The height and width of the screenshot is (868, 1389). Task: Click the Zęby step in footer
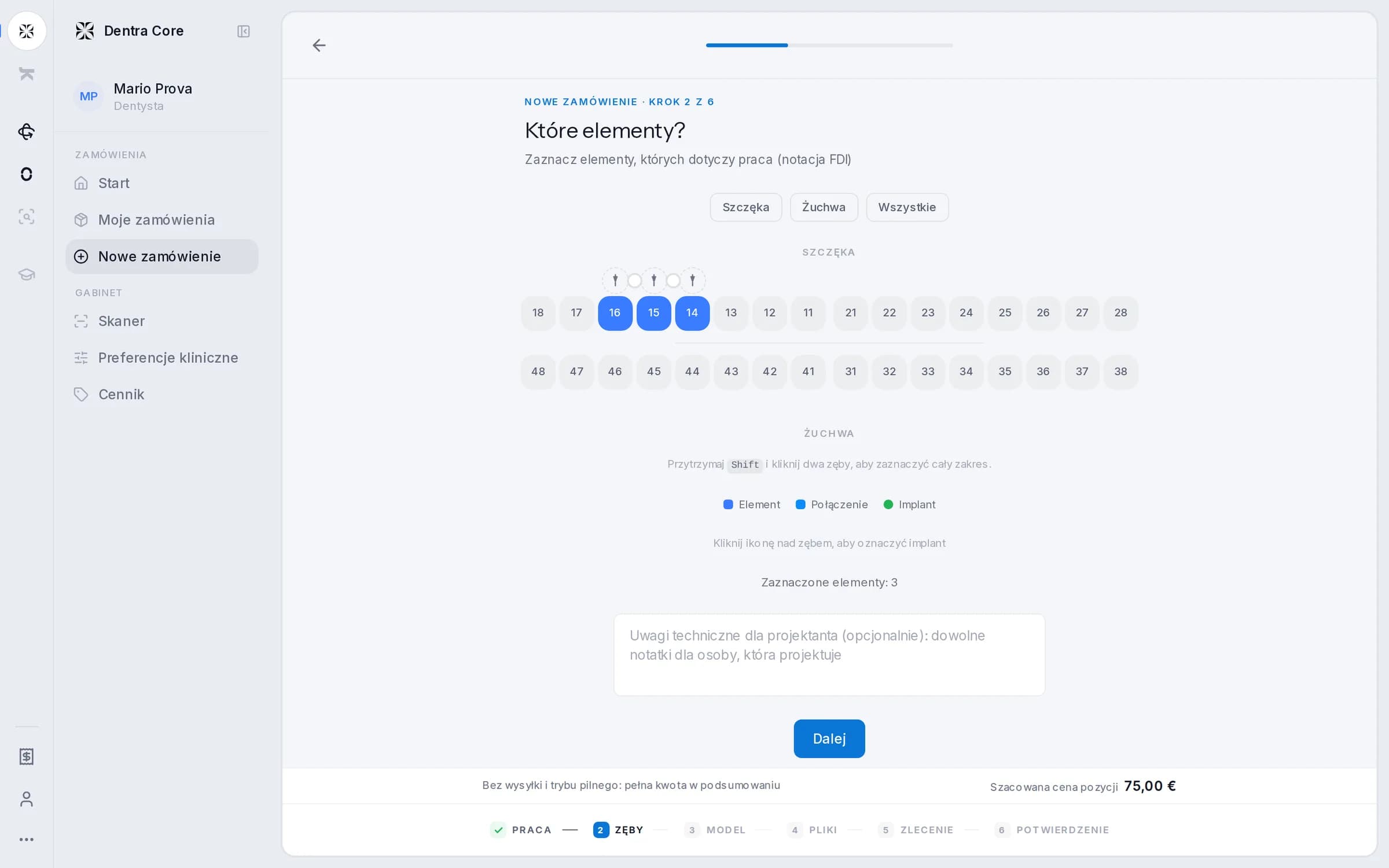[x=618, y=830]
